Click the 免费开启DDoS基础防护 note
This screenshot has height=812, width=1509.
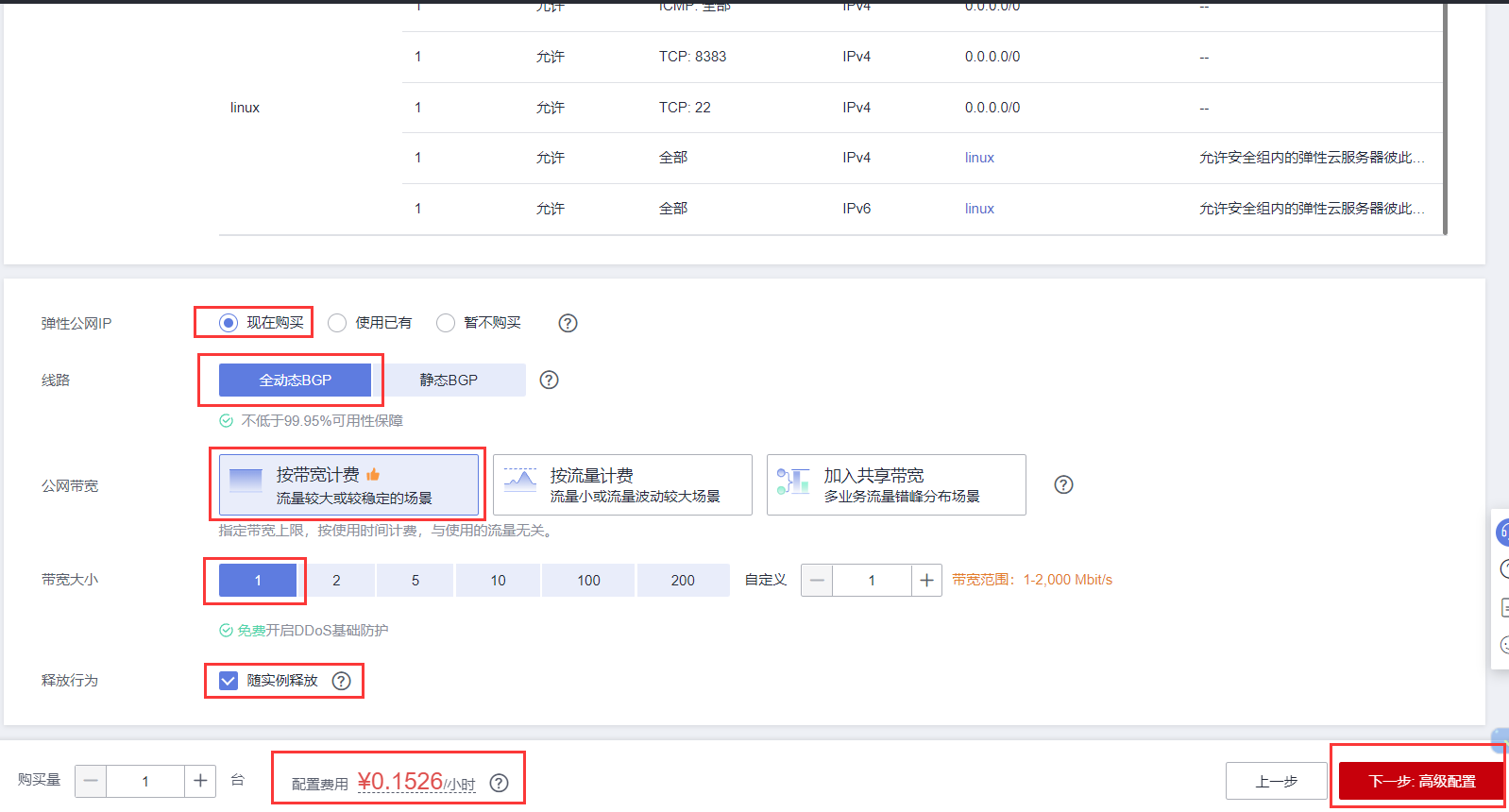click(x=313, y=631)
